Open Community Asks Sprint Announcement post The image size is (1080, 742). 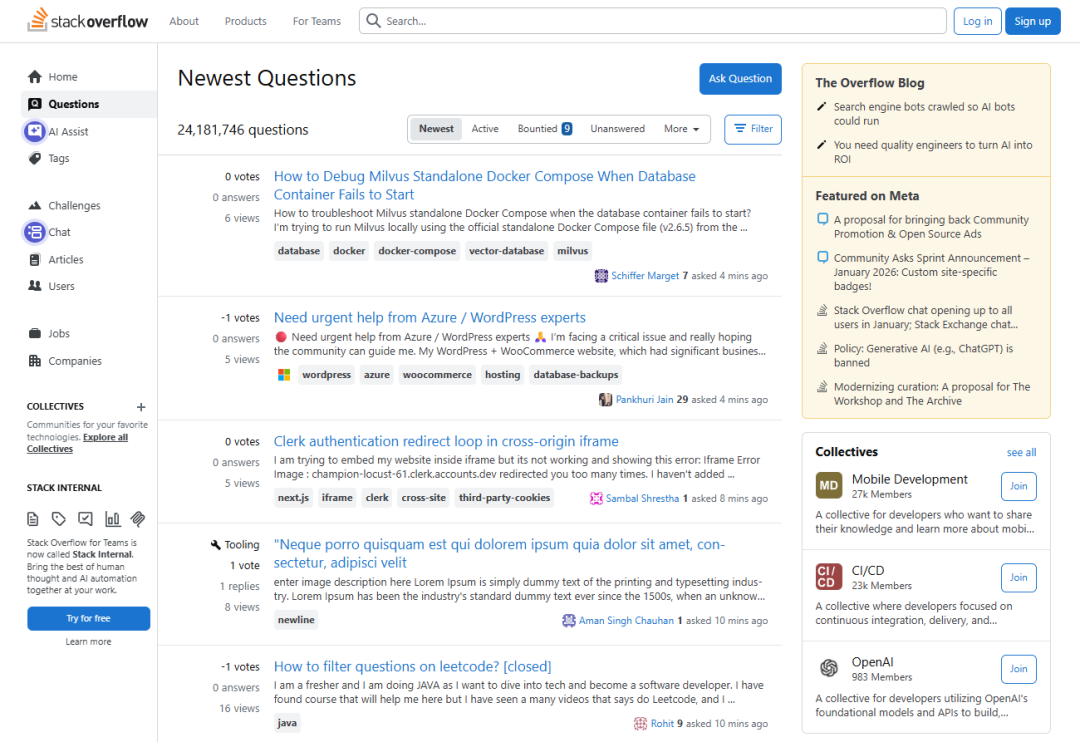point(931,272)
